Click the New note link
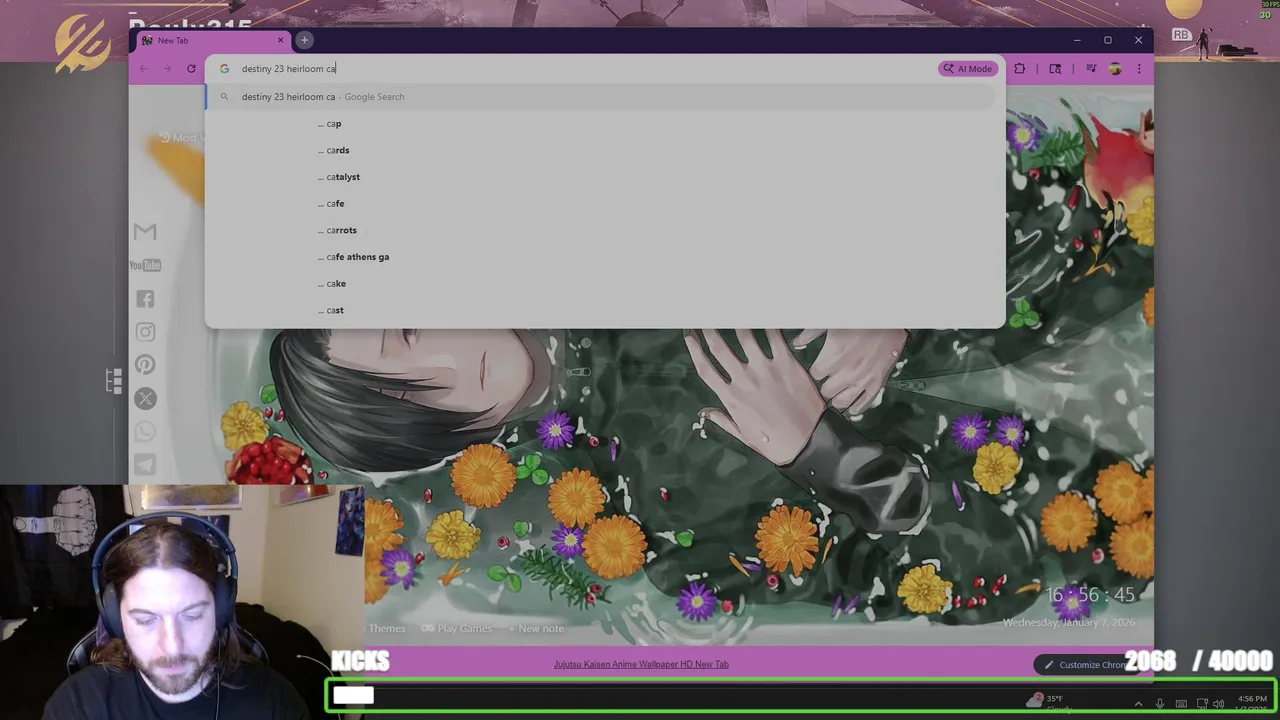The image size is (1280, 720). (x=536, y=628)
